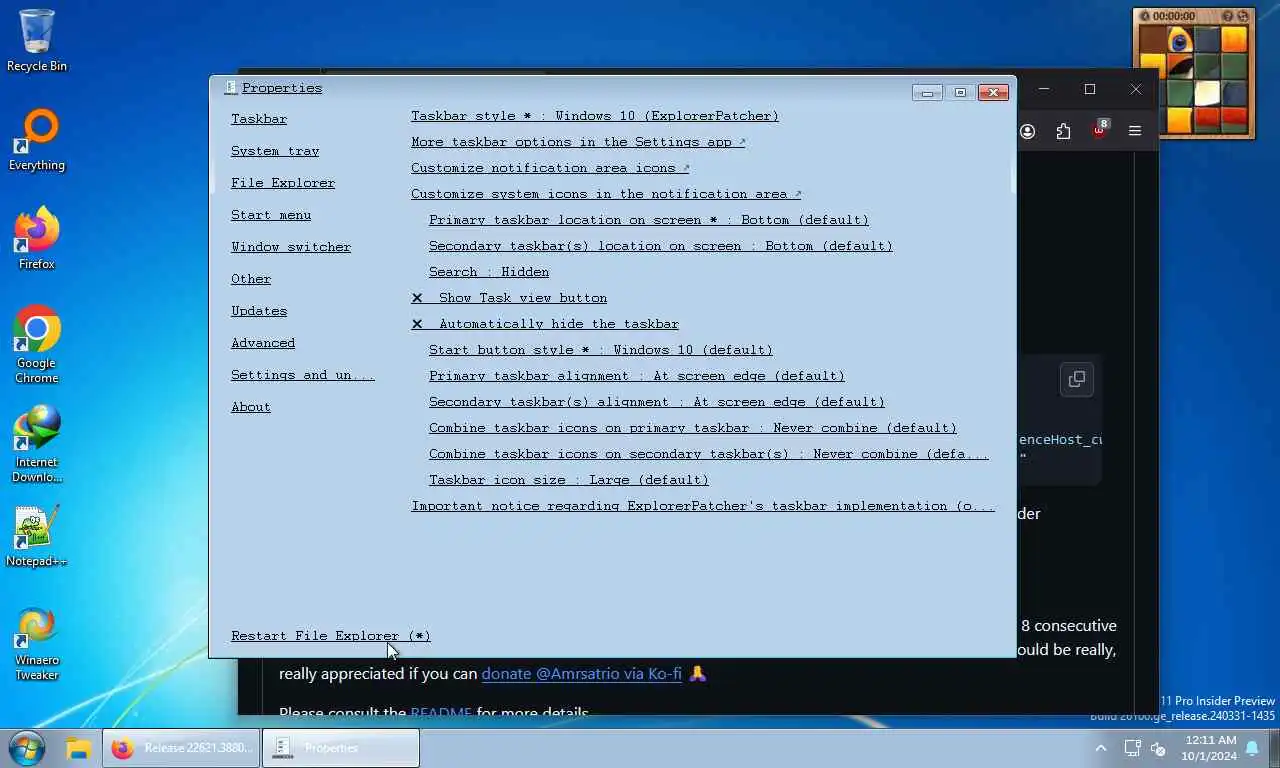1280x768 pixels.
Task: Select the Window switcher section
Action: tap(291, 247)
